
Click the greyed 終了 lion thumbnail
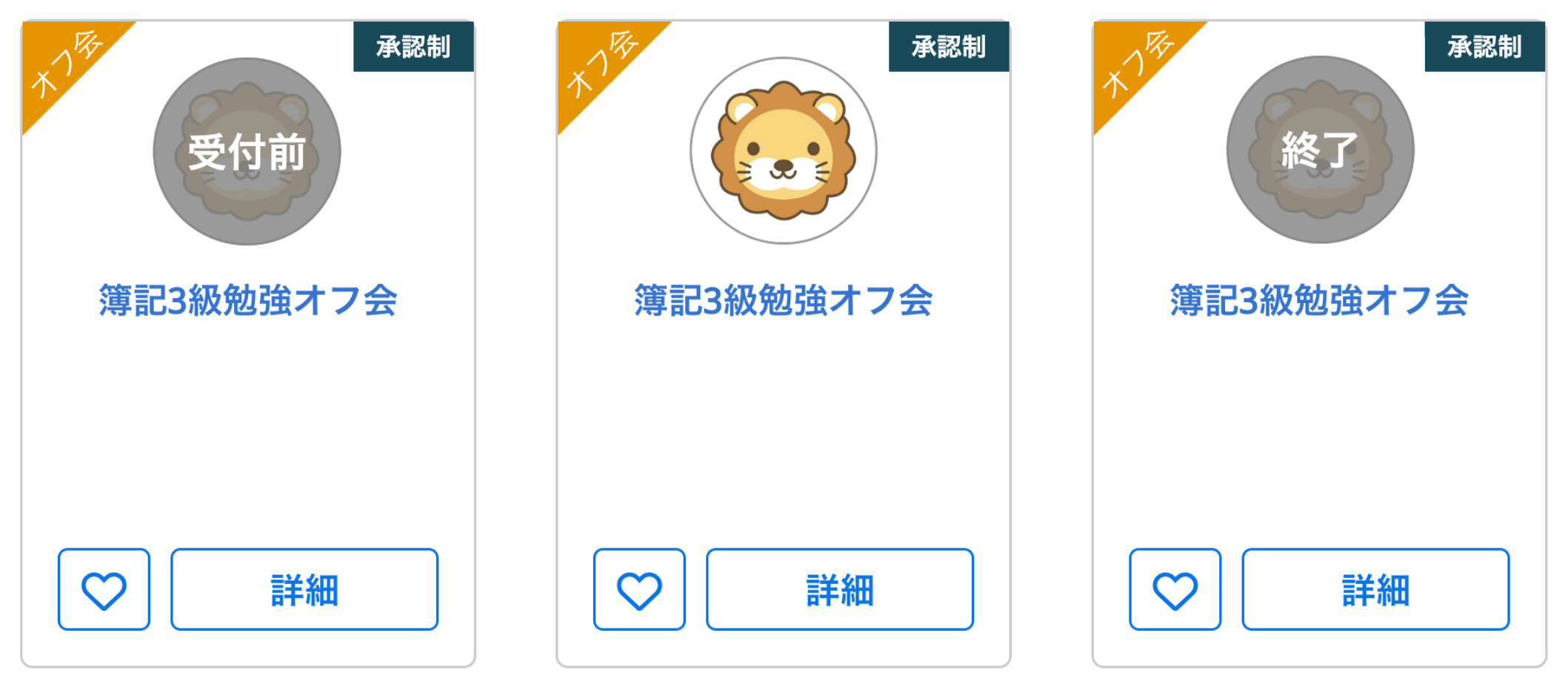[1320, 150]
